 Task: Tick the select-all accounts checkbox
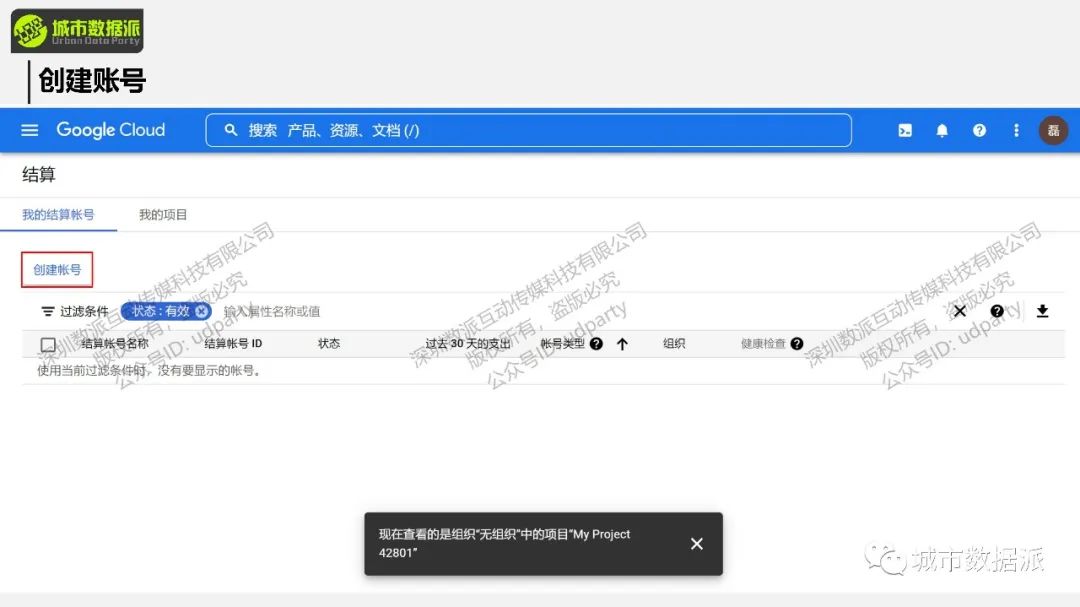pos(48,344)
